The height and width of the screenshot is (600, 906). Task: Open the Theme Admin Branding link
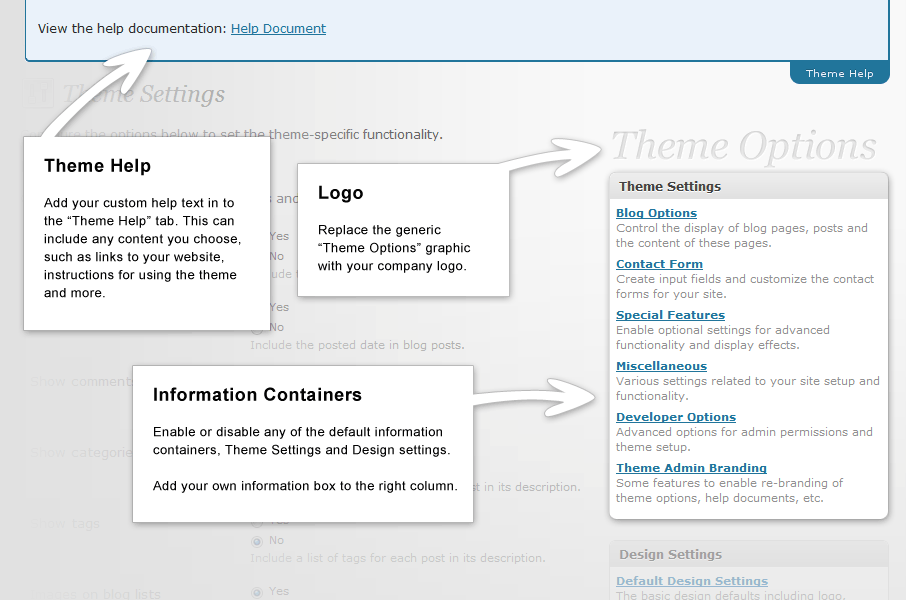[691, 468]
